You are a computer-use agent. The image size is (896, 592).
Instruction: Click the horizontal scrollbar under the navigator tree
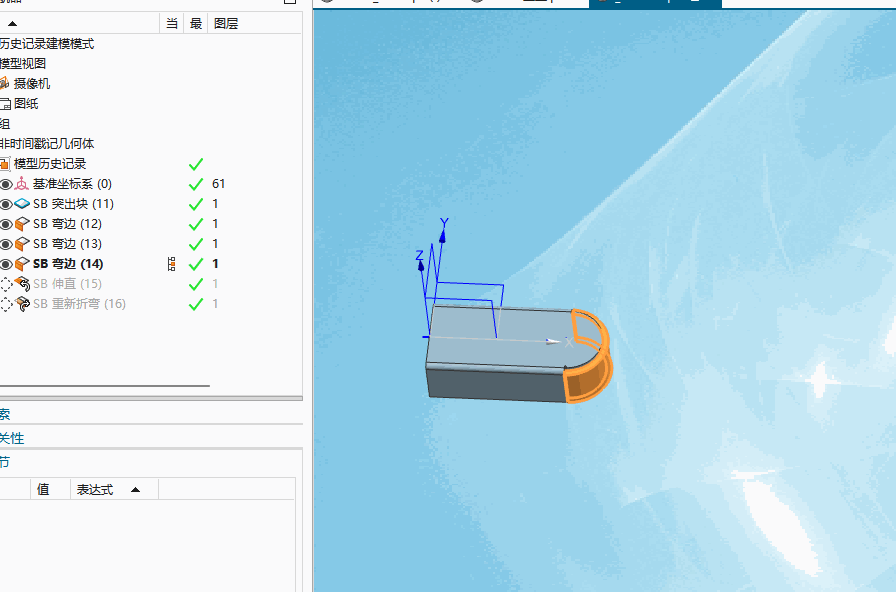click(105, 386)
